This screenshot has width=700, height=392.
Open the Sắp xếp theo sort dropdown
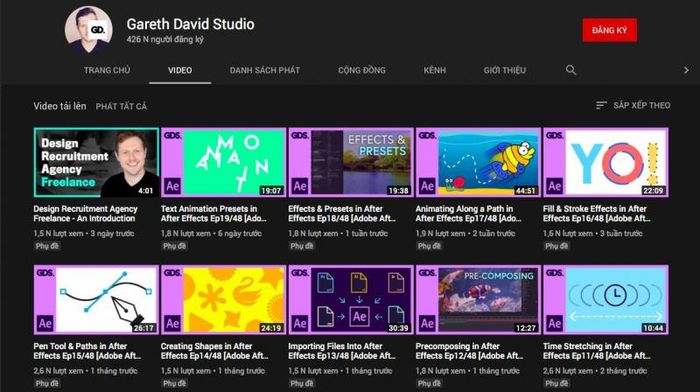(633, 105)
